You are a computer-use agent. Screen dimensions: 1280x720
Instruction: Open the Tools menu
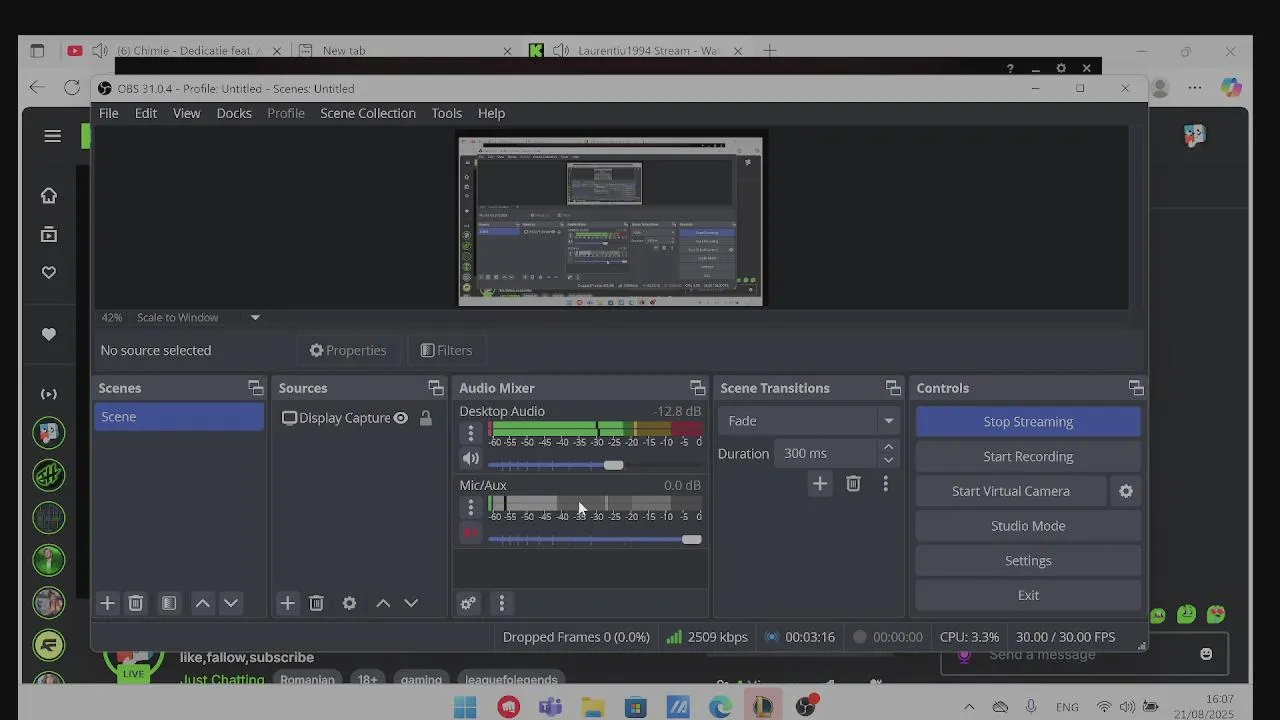pyautogui.click(x=447, y=113)
